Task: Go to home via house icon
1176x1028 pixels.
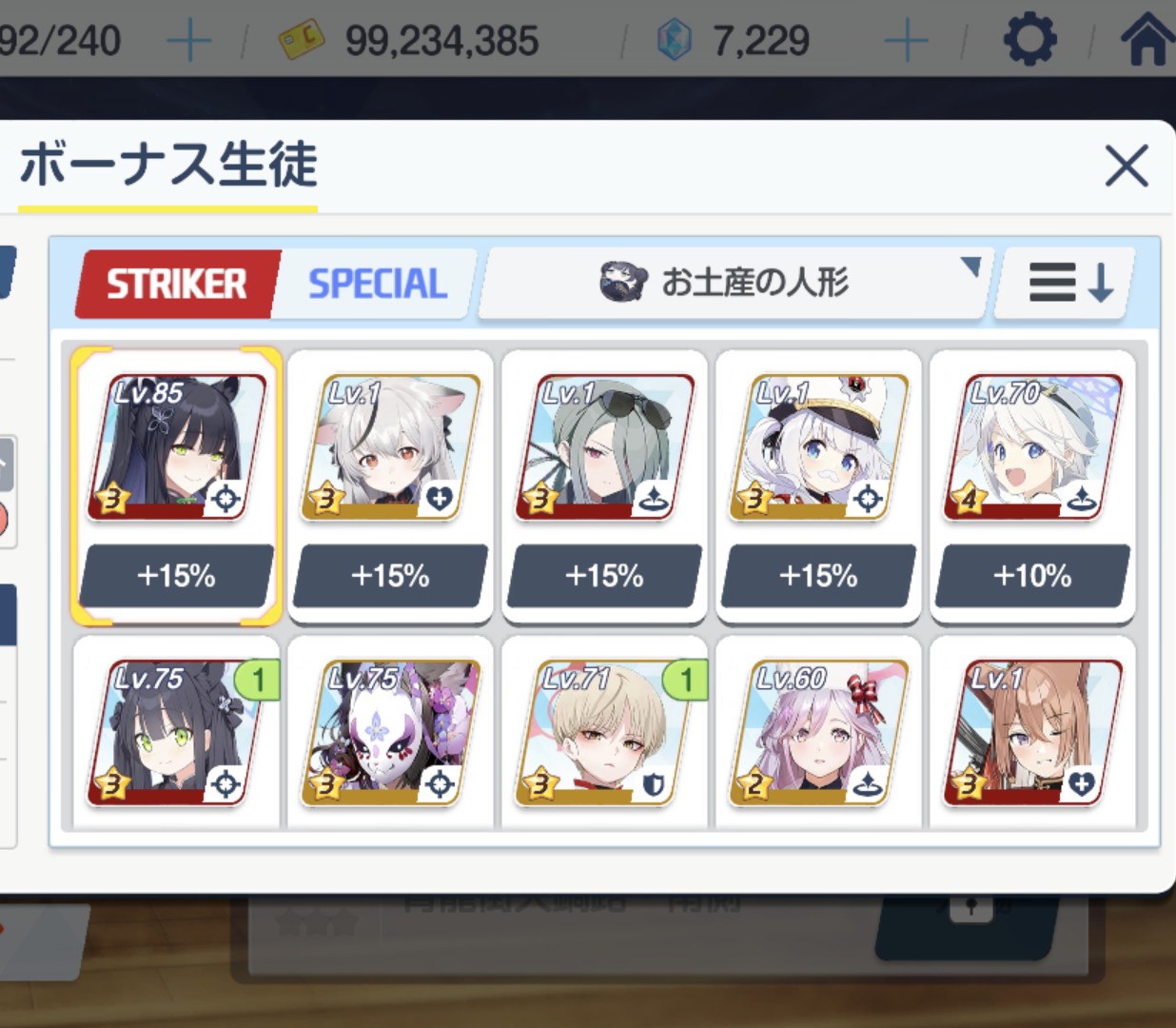Action: [1147, 40]
